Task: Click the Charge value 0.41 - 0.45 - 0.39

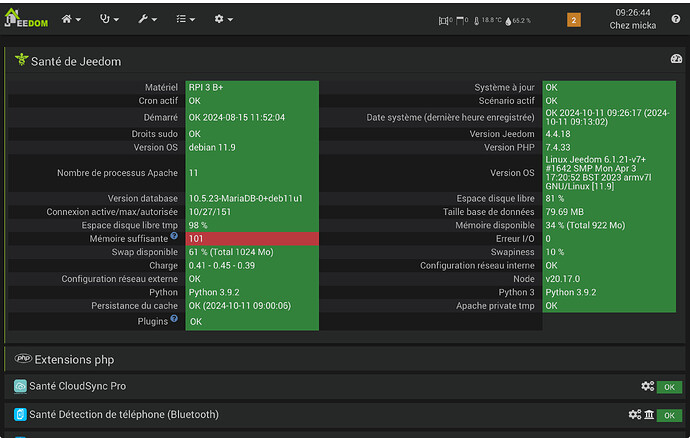Action: click(x=222, y=265)
